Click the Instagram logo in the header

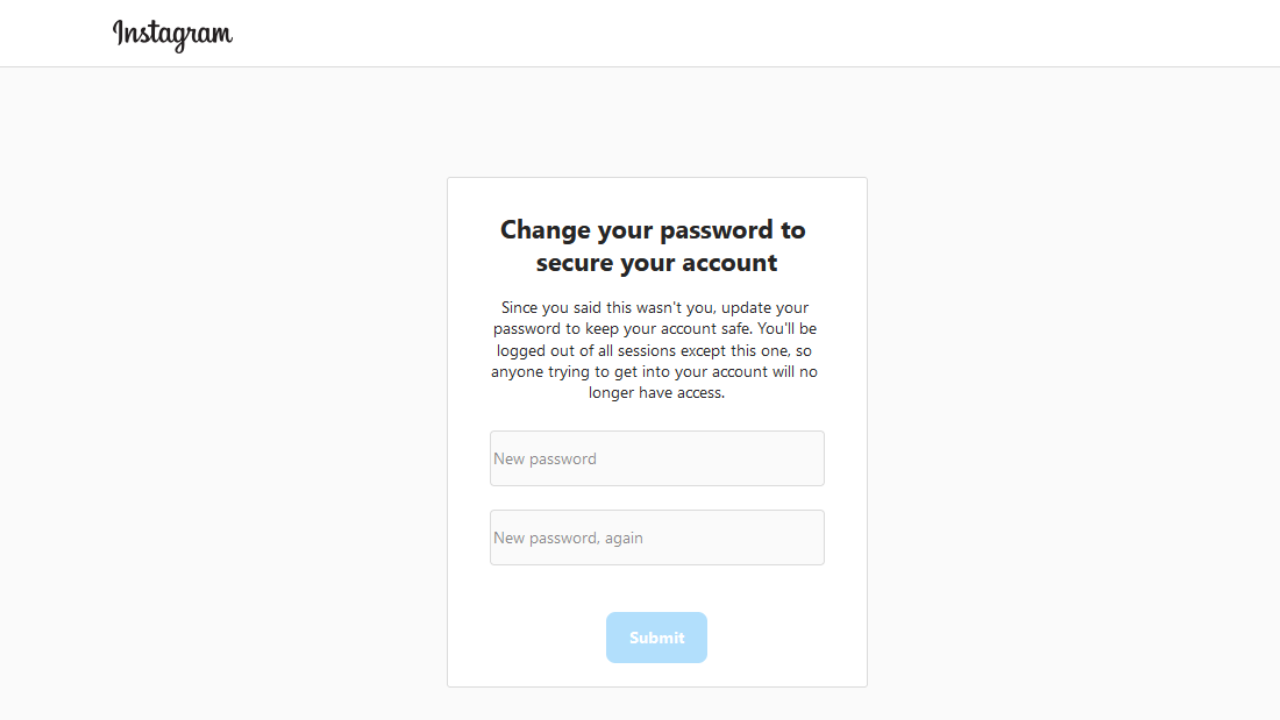[173, 34]
